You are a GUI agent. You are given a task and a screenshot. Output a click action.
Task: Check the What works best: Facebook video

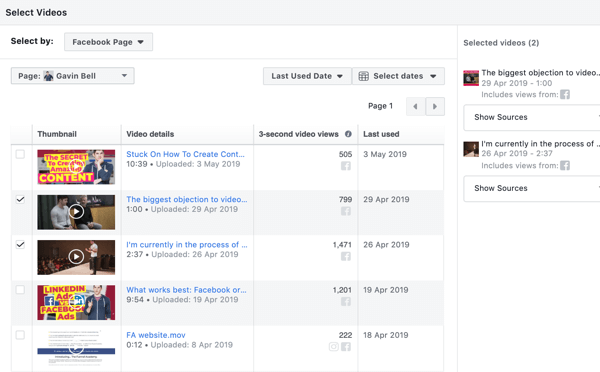[x=20, y=290]
